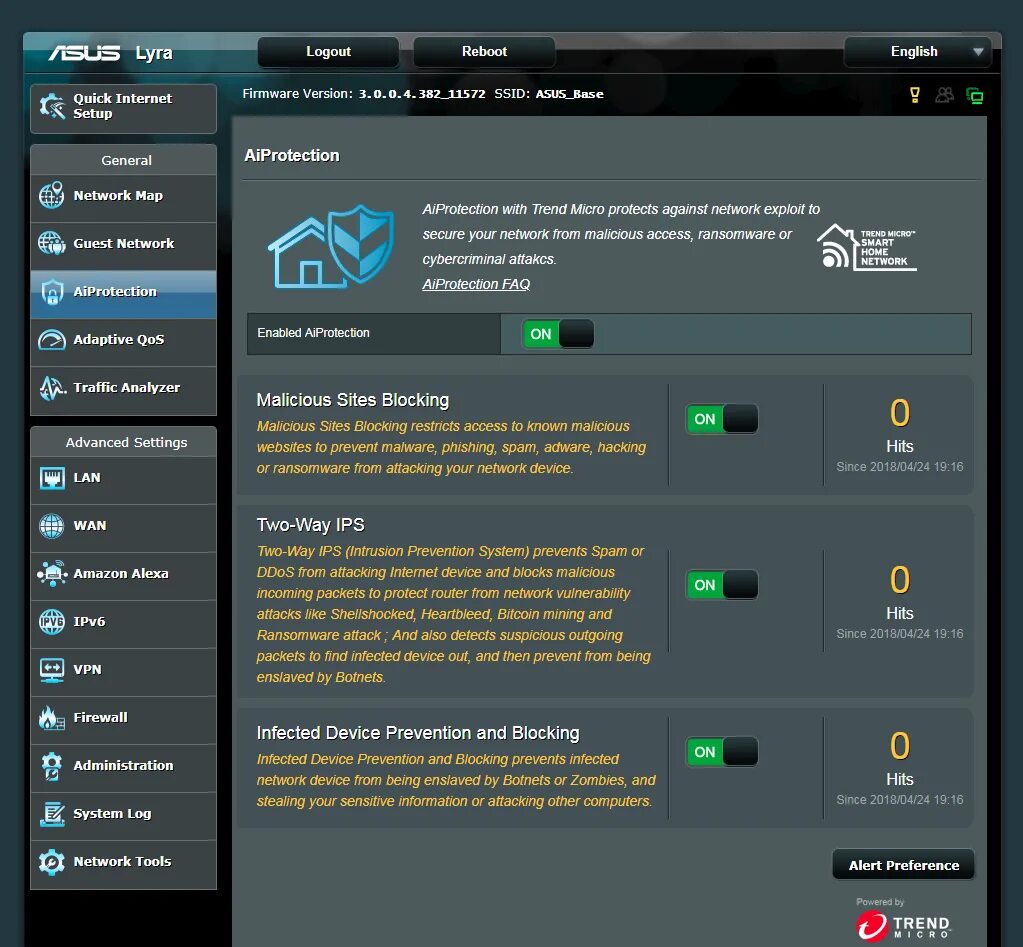Viewport: 1023px width, 947px height.
Task: Click the AiProtection lock shield icon
Action: click(52, 292)
